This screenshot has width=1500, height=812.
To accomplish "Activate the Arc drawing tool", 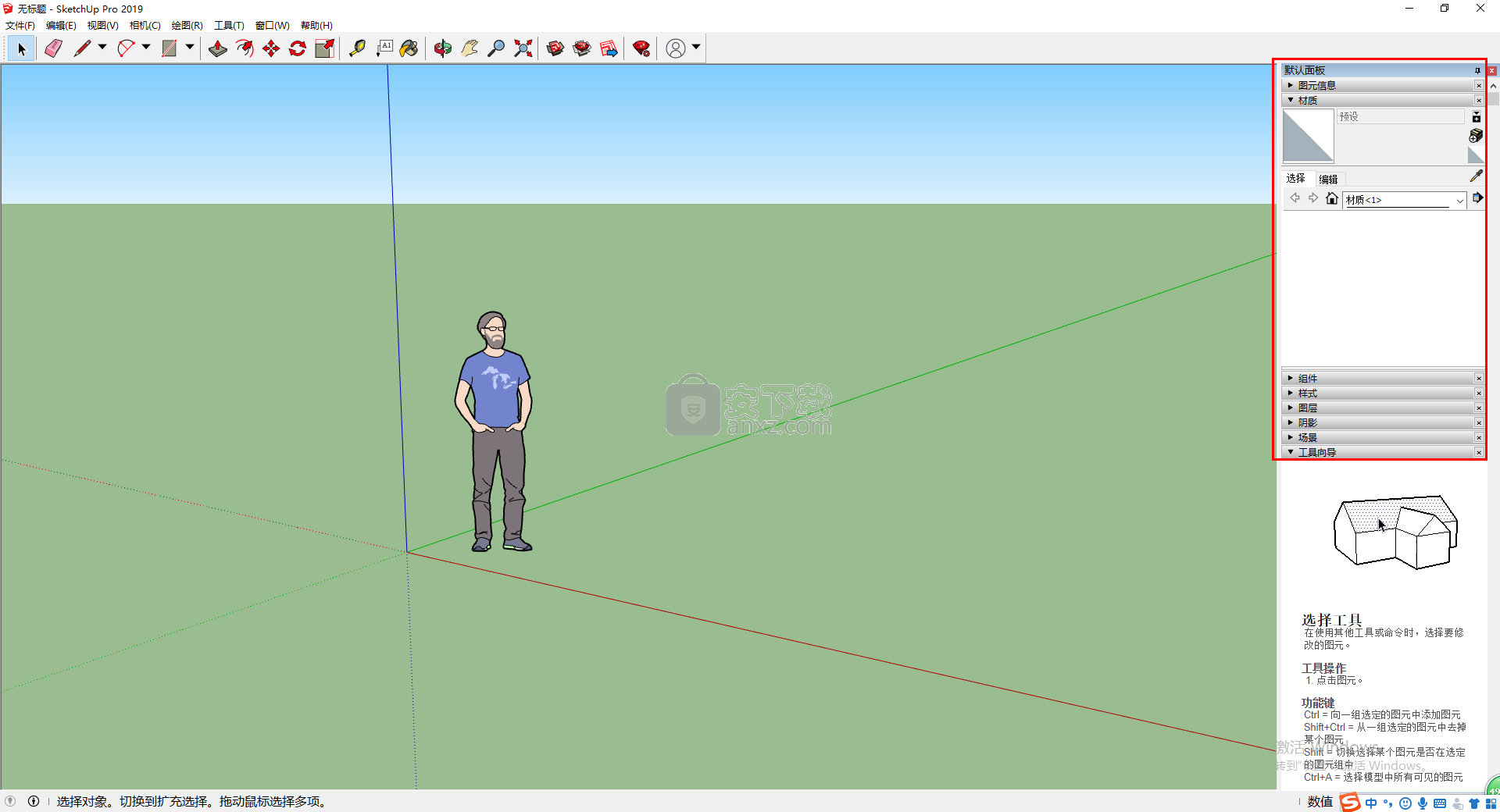I will (126, 48).
